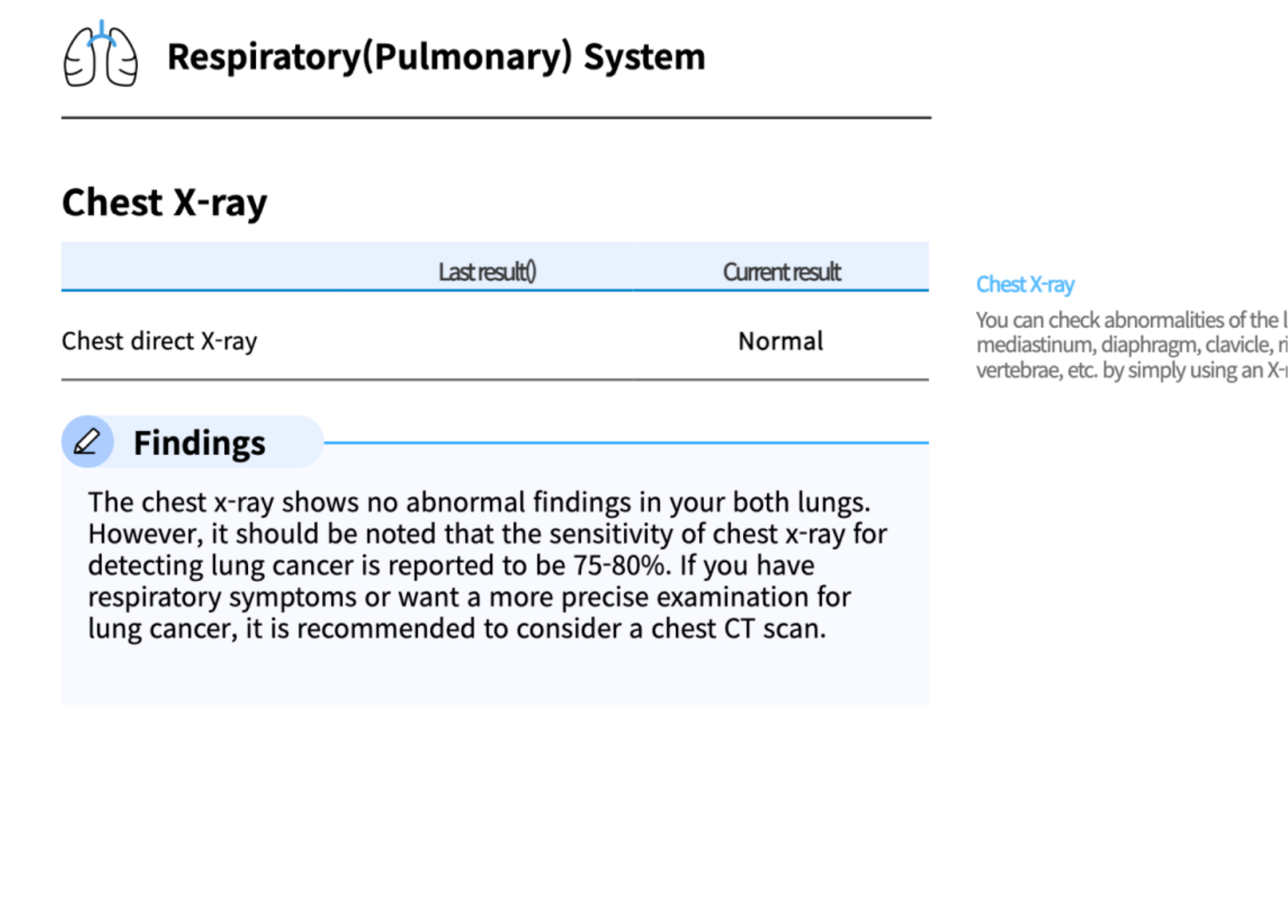Click the Current result column header
Screen dimensions: 1288x924
pyautogui.click(x=782, y=272)
